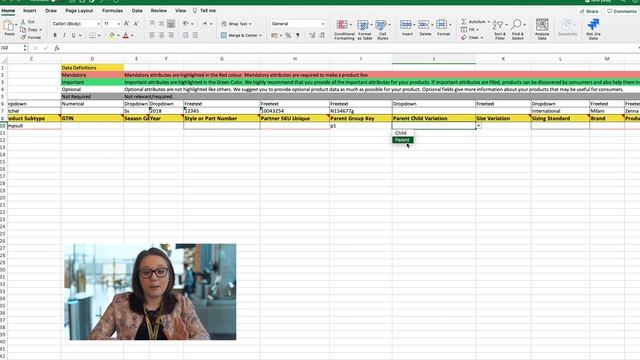
Task: Expand Merge & Center dropdown
Action: (260, 36)
